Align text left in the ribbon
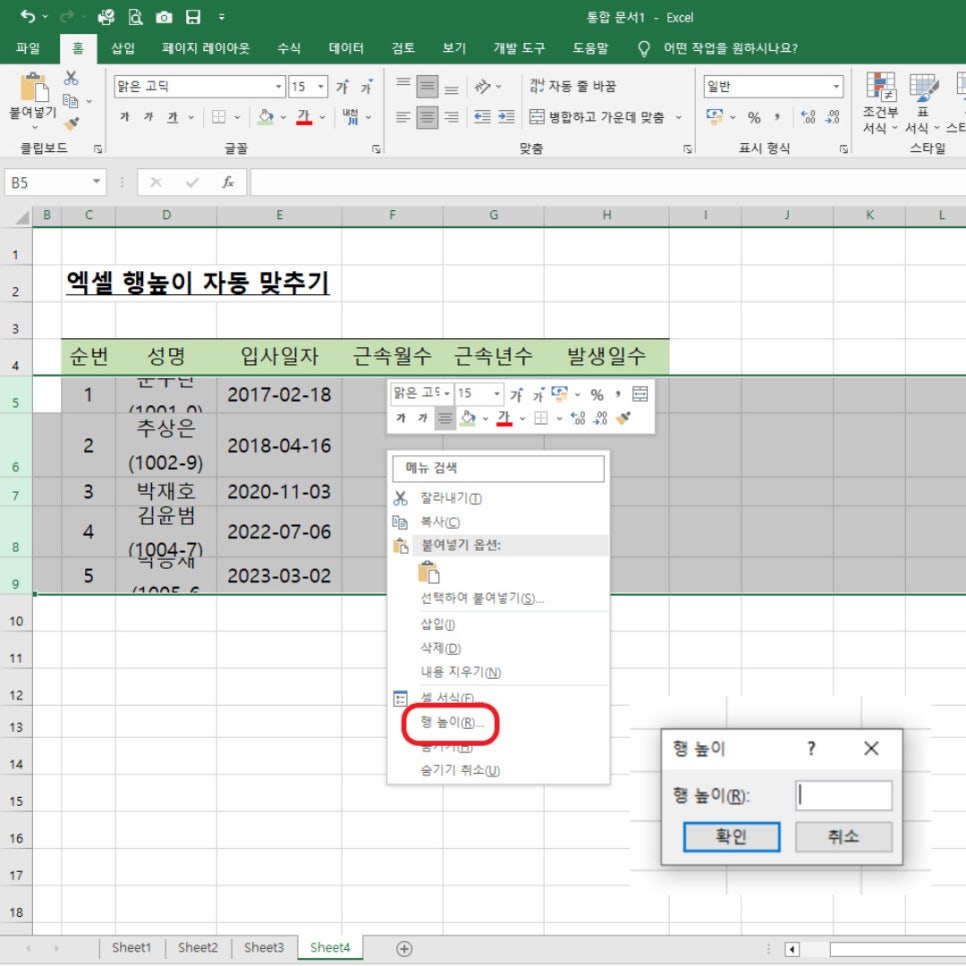Image resolution: width=966 pixels, height=966 pixels. pyautogui.click(x=403, y=117)
